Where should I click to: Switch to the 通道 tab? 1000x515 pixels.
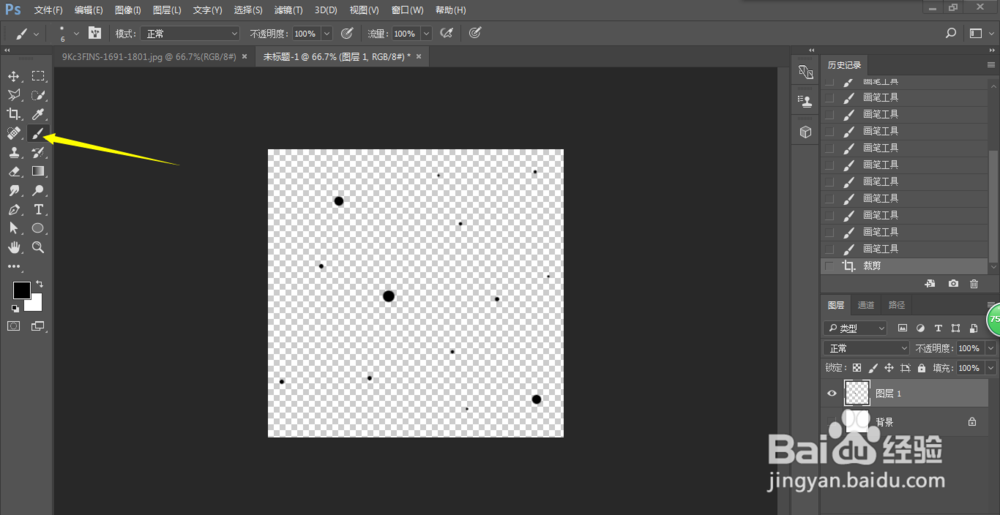(x=865, y=305)
